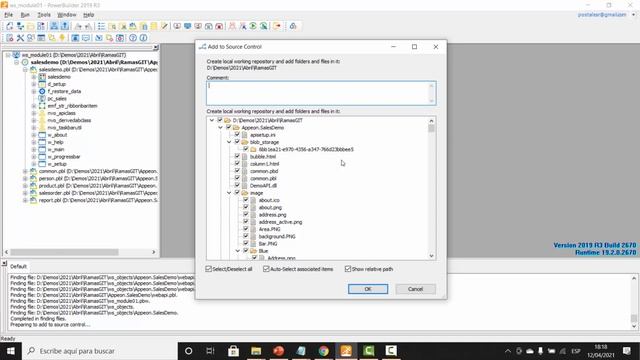Open File Explorer from the taskbar
Screen dimensions: 640x360
(256, 351)
